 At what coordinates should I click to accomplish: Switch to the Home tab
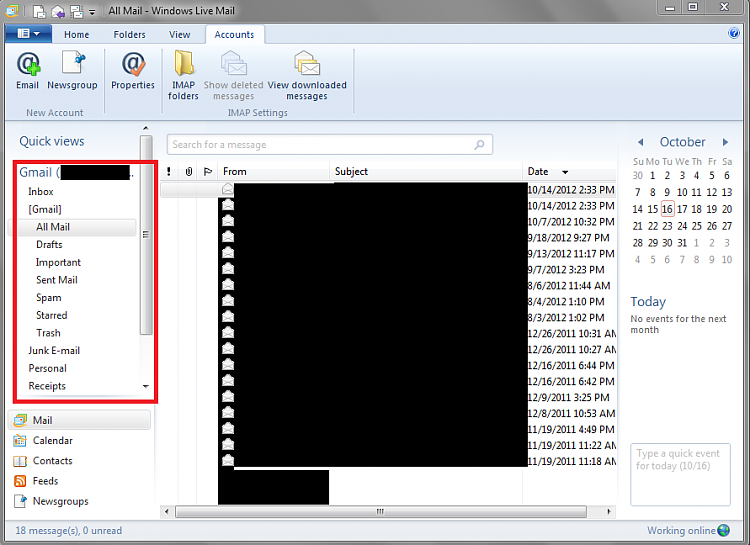coord(77,34)
